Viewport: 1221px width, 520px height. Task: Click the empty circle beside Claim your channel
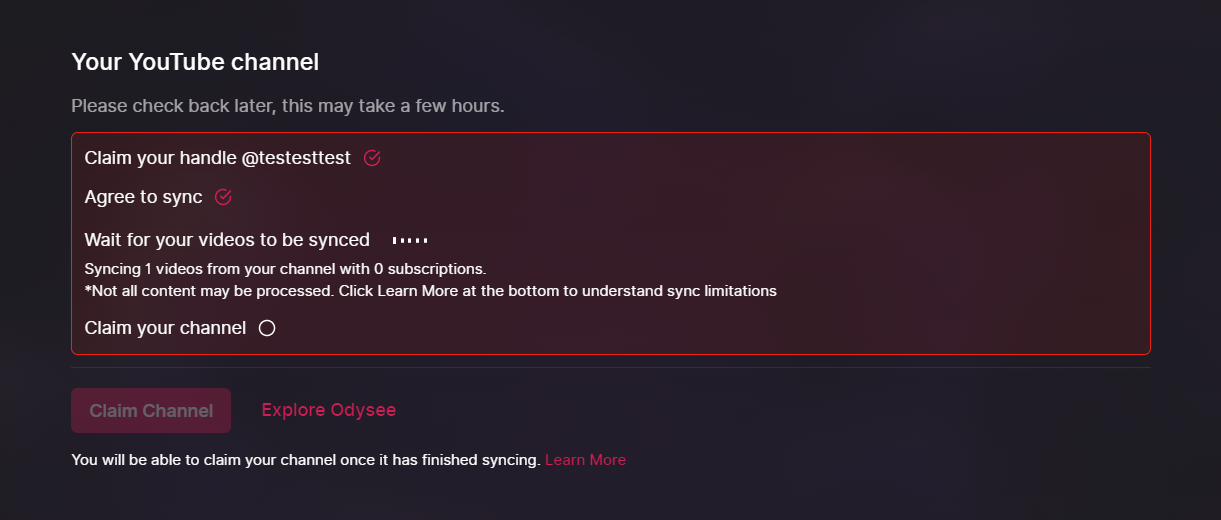point(267,328)
